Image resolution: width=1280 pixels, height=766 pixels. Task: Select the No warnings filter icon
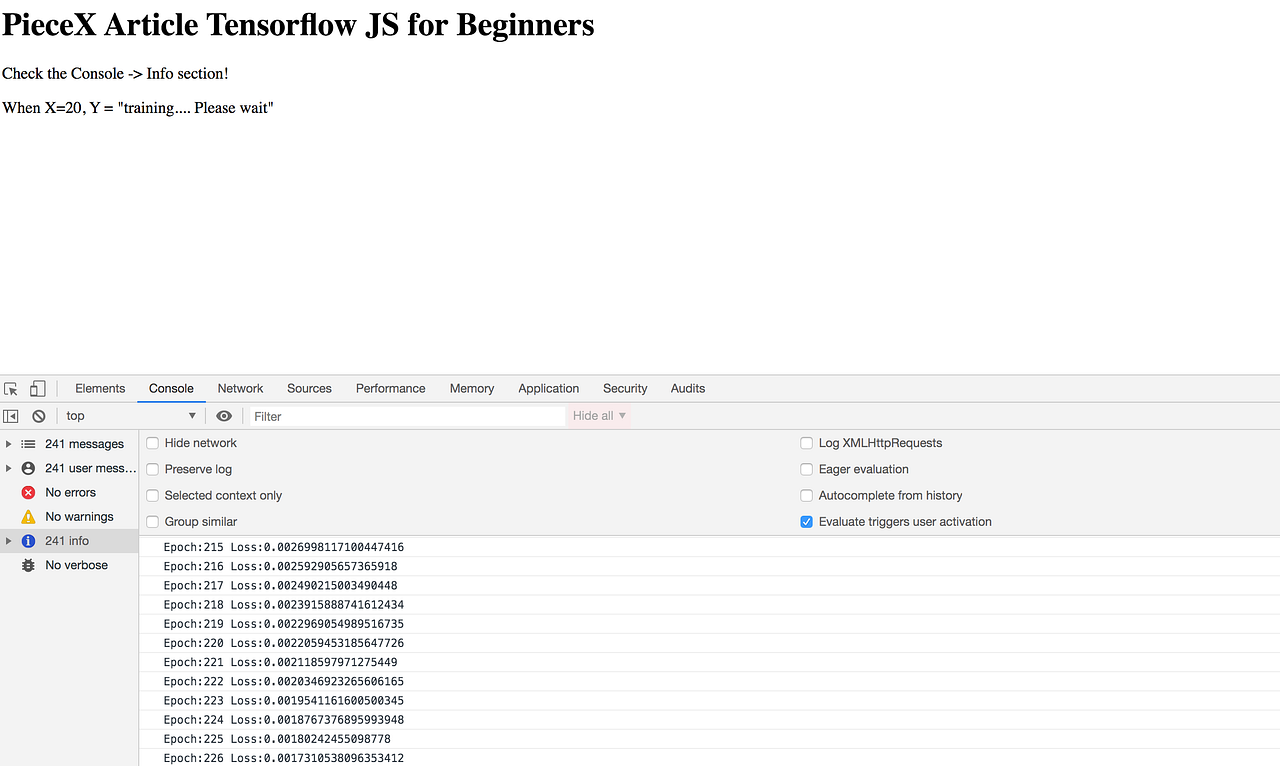[28, 516]
